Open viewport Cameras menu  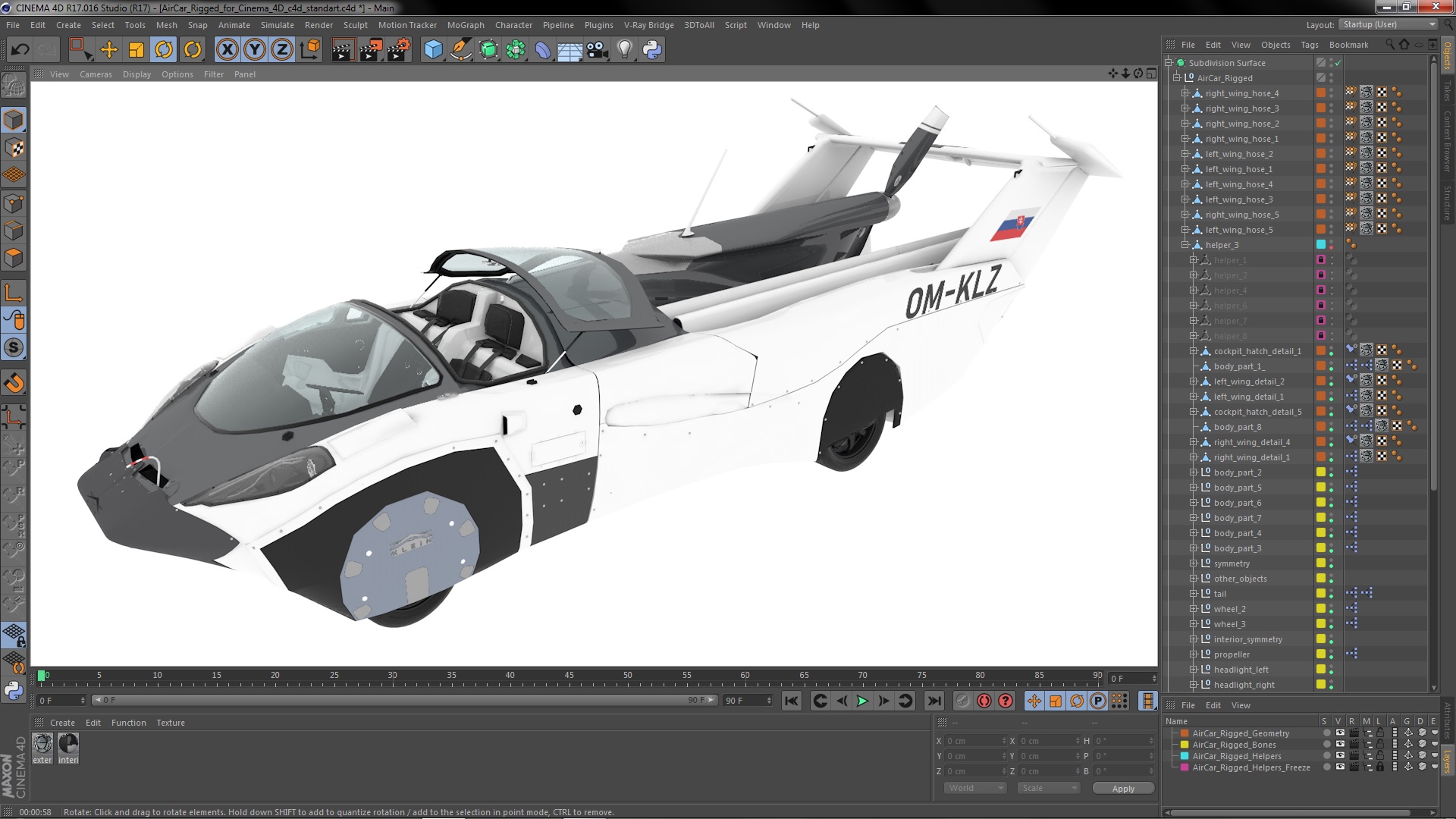click(96, 74)
